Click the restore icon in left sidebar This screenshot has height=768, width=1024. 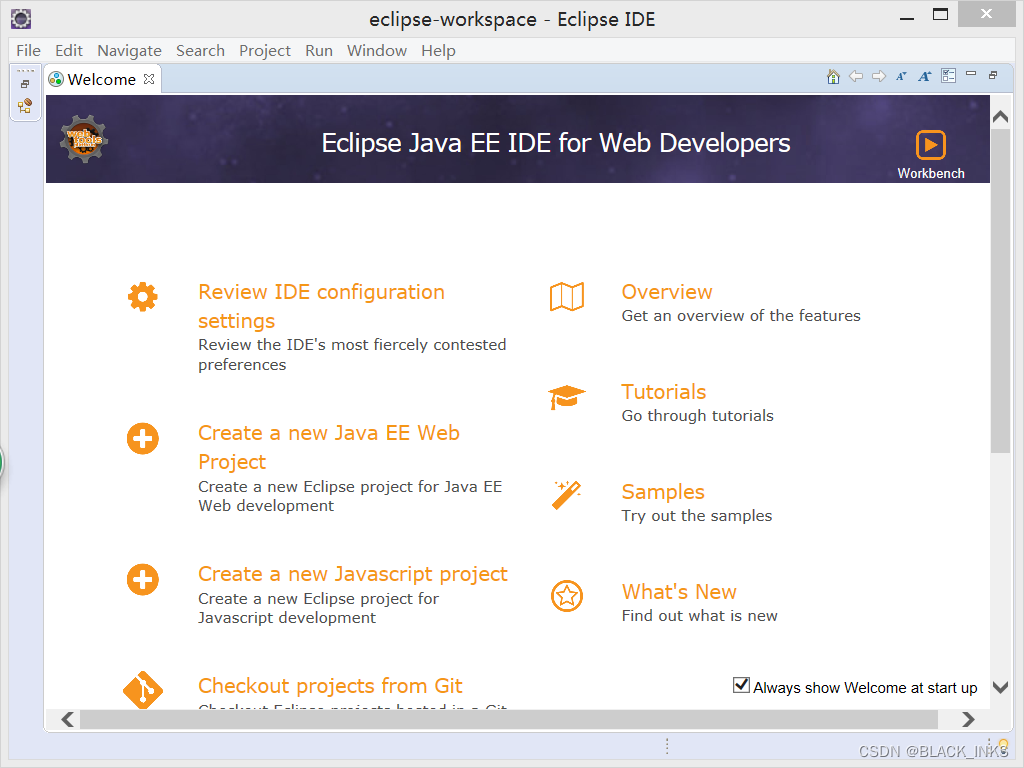(x=25, y=84)
